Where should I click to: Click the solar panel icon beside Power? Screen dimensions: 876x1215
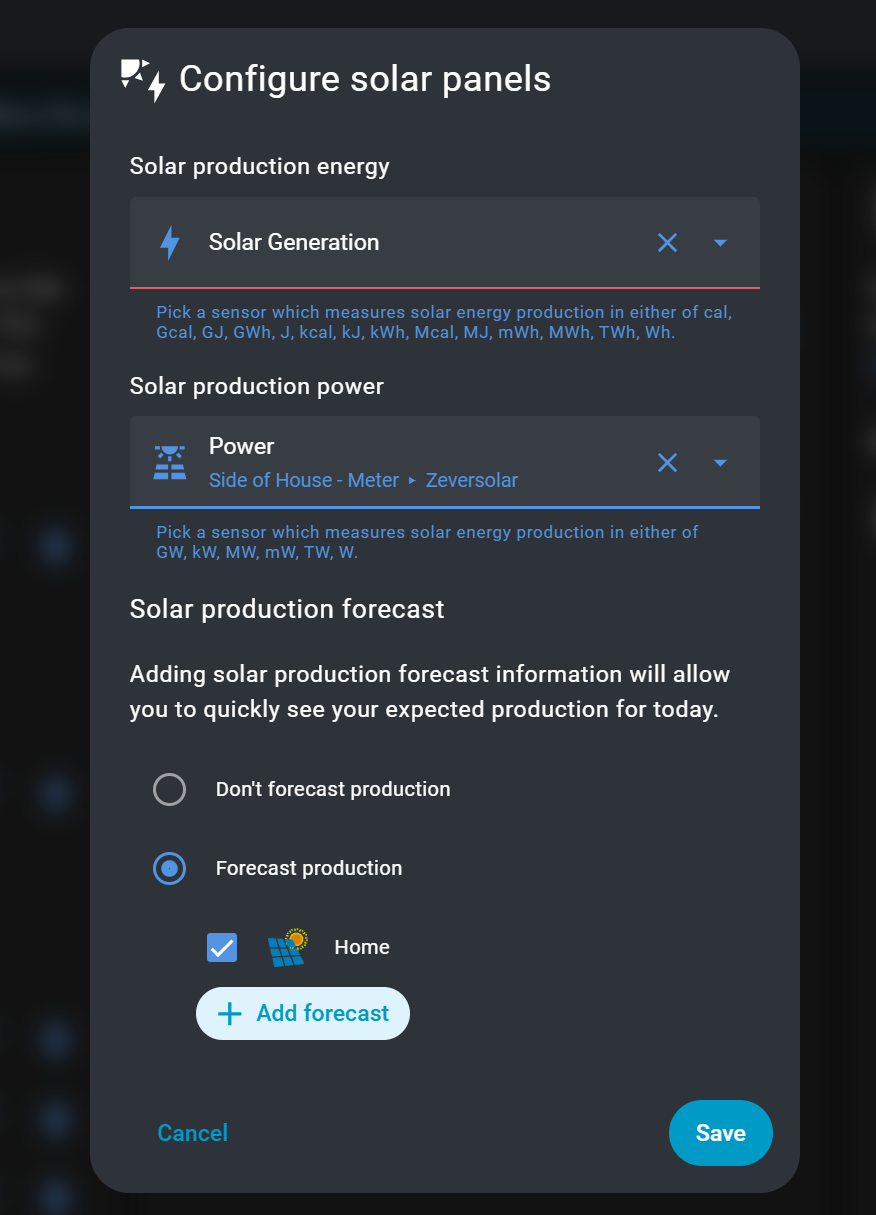[x=170, y=462]
